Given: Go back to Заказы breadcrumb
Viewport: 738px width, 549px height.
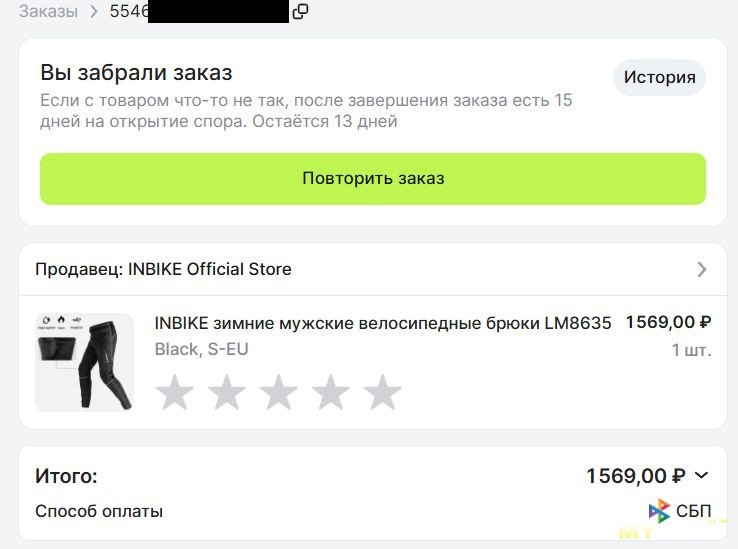Looking at the screenshot, I should (48, 11).
